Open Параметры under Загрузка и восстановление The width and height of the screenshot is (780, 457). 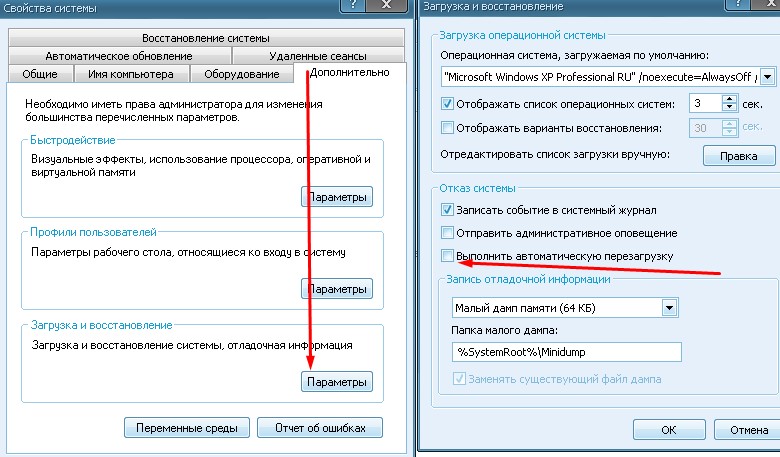point(337,382)
